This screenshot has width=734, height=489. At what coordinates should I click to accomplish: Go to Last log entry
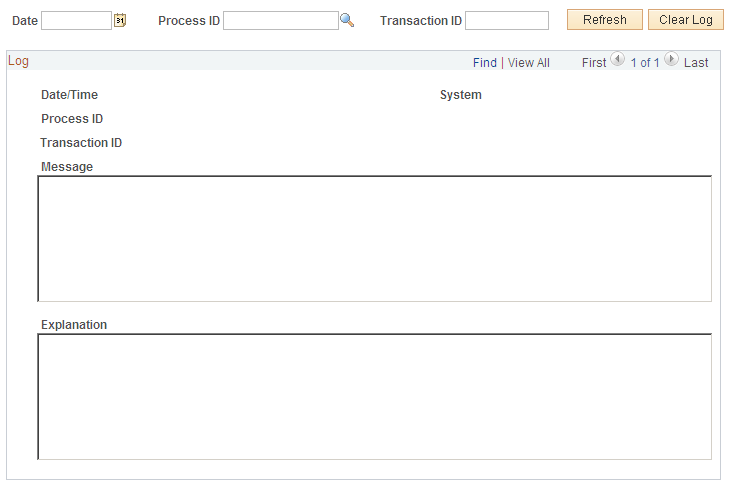[696, 63]
